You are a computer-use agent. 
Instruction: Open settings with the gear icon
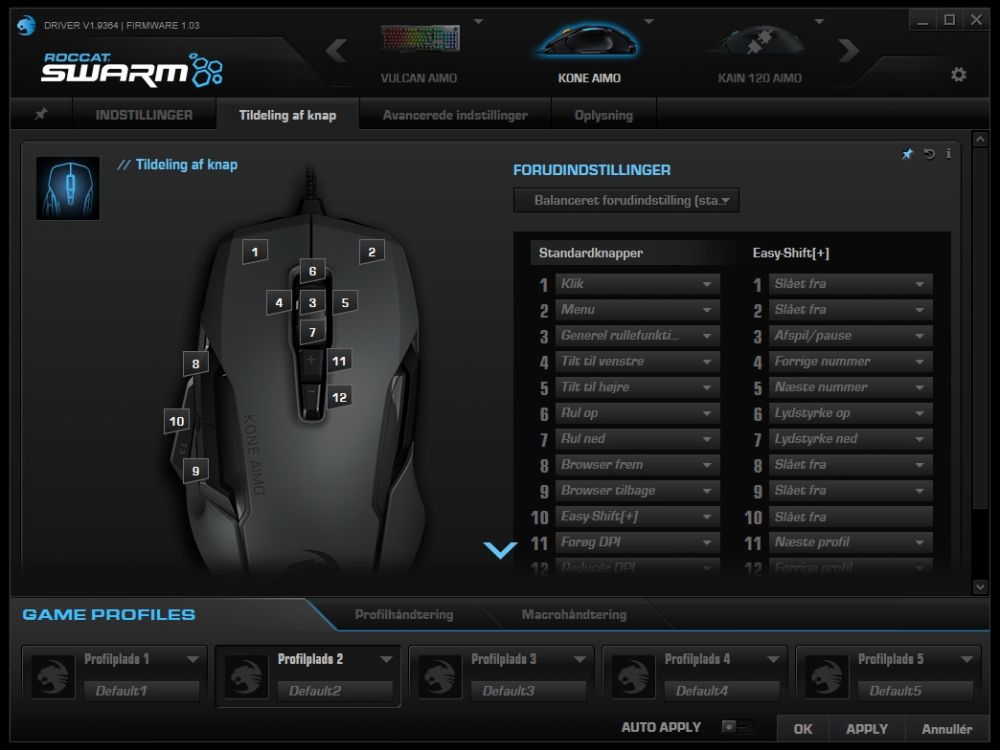point(958,75)
